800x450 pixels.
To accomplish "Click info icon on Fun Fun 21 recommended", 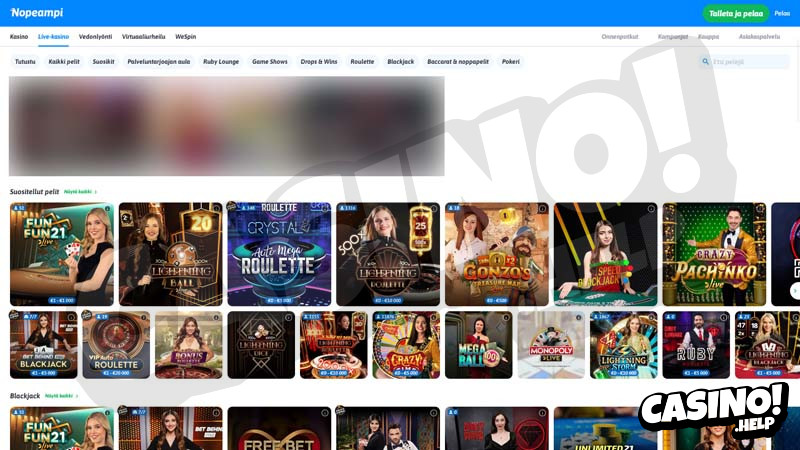I will [108, 209].
